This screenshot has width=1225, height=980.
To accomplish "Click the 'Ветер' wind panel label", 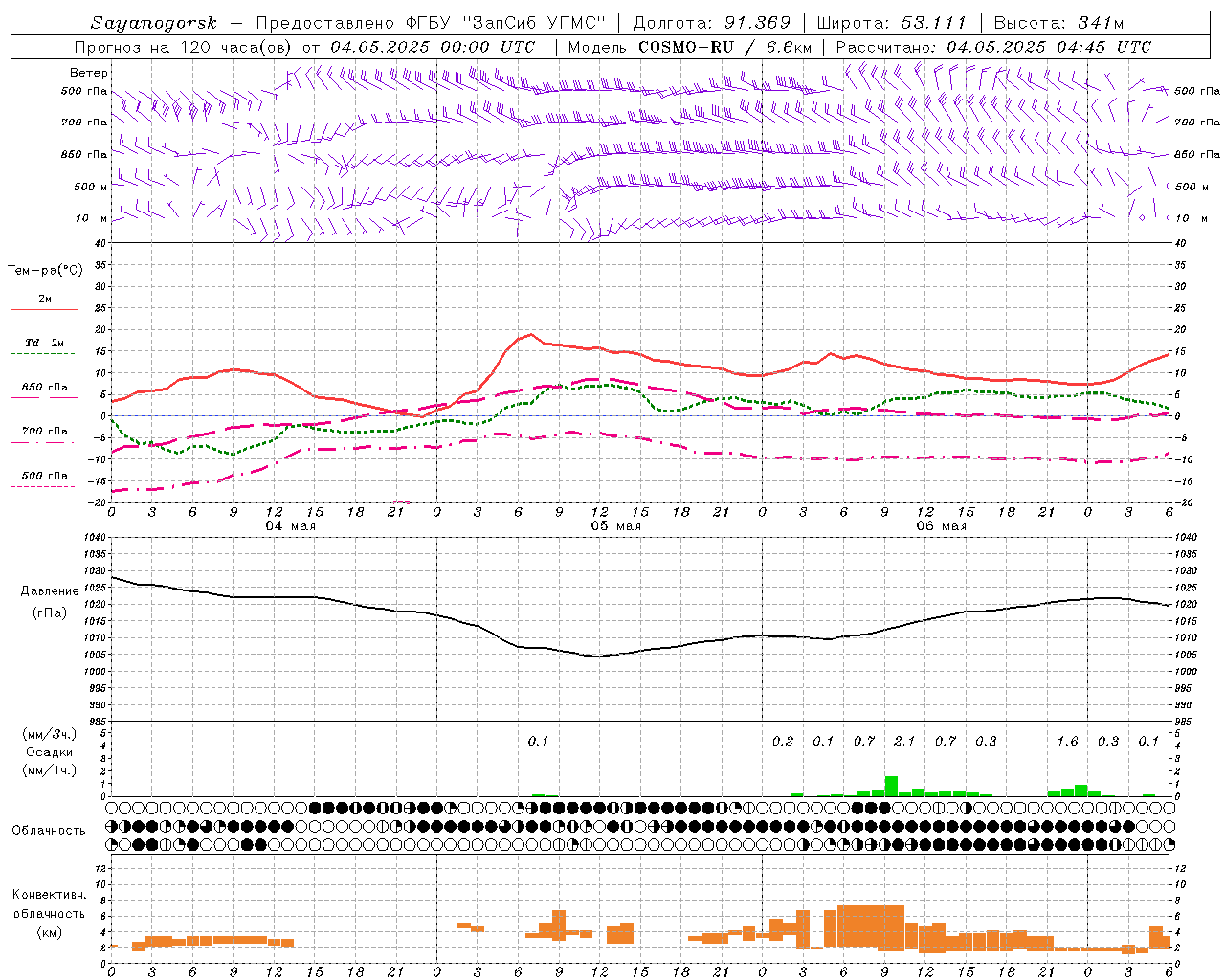I will coord(89,73).
